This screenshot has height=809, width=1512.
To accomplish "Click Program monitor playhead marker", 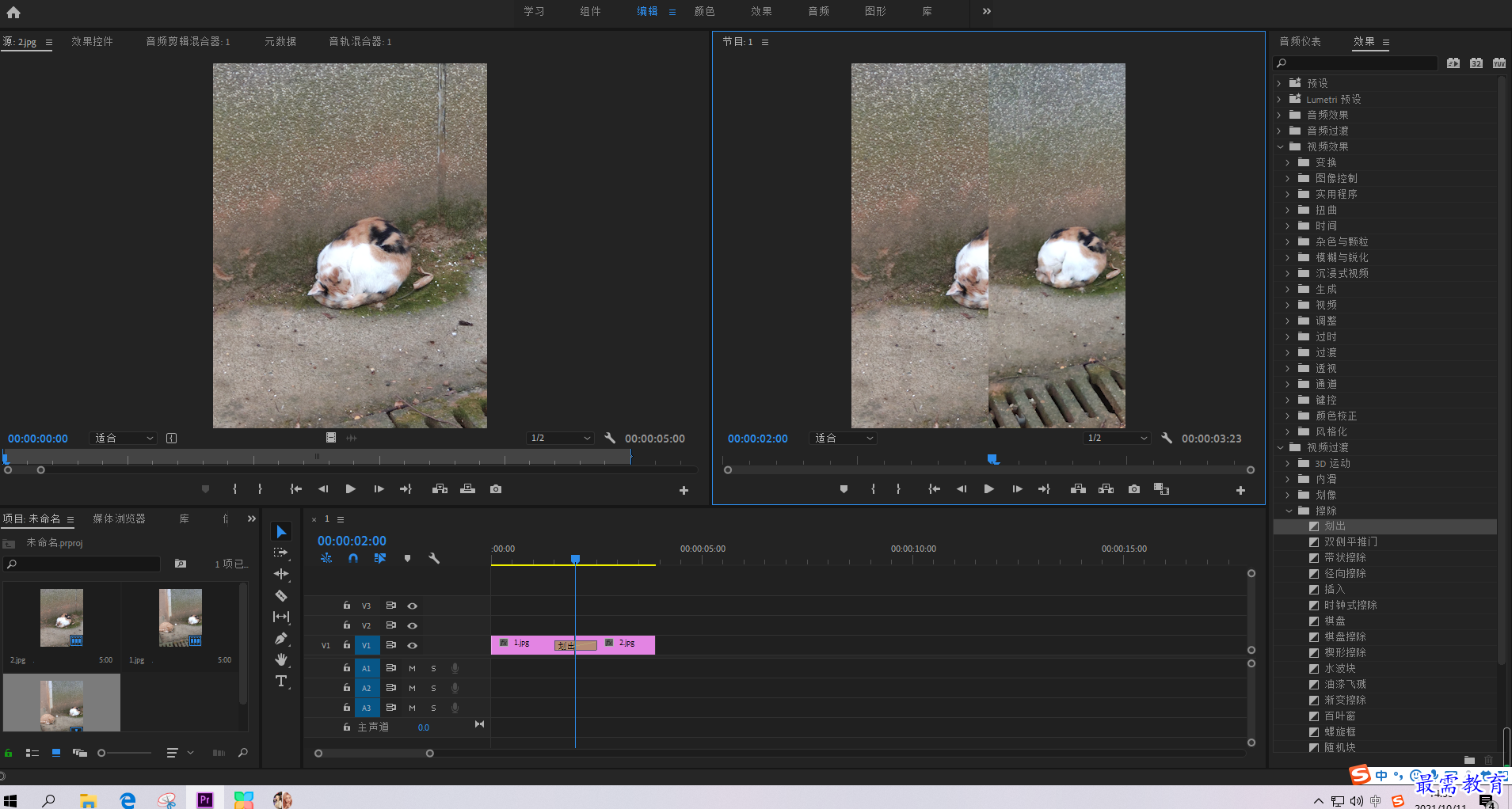I will click(x=992, y=459).
